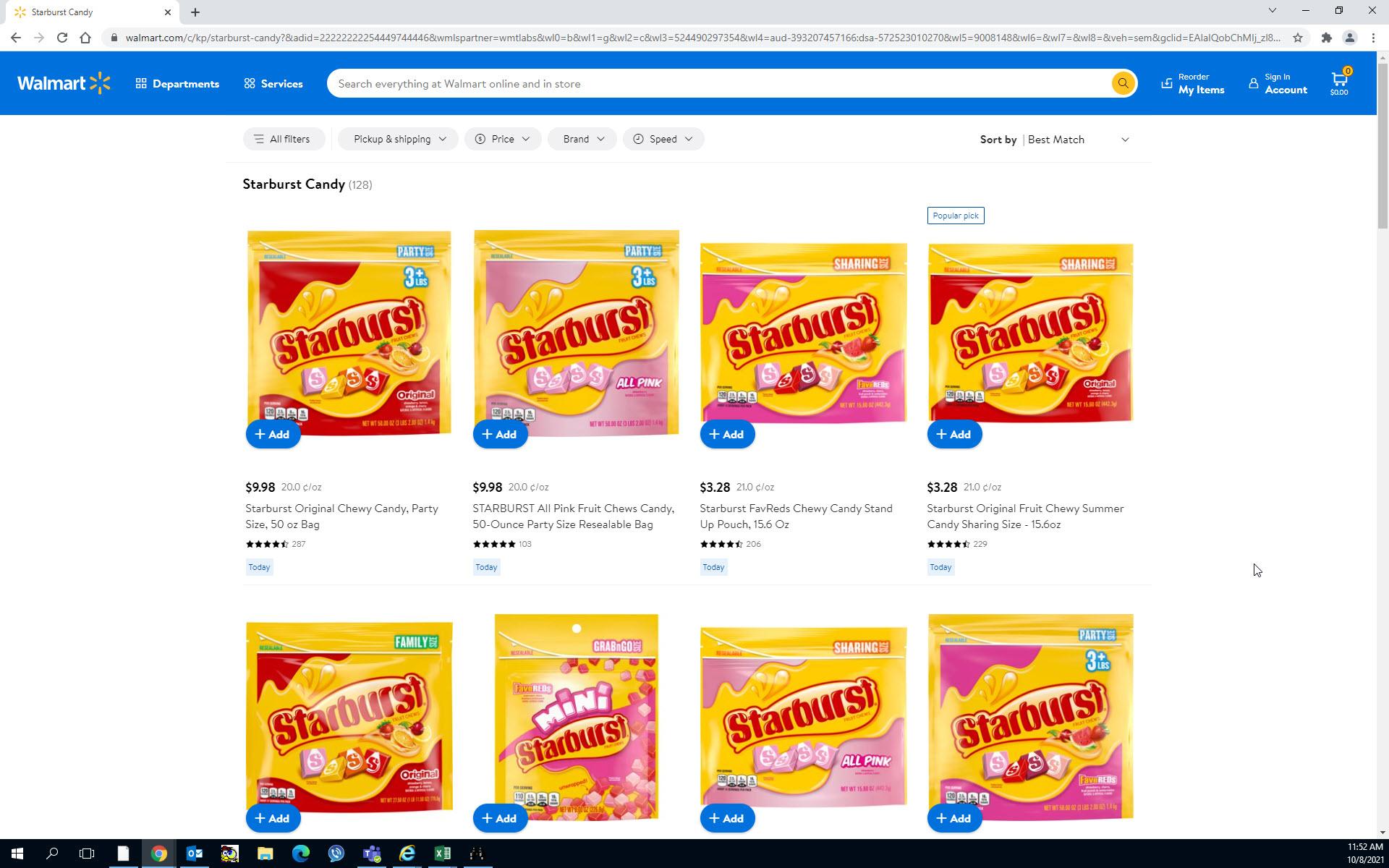Open the Chrome extensions puzzle icon

pos(1326,38)
